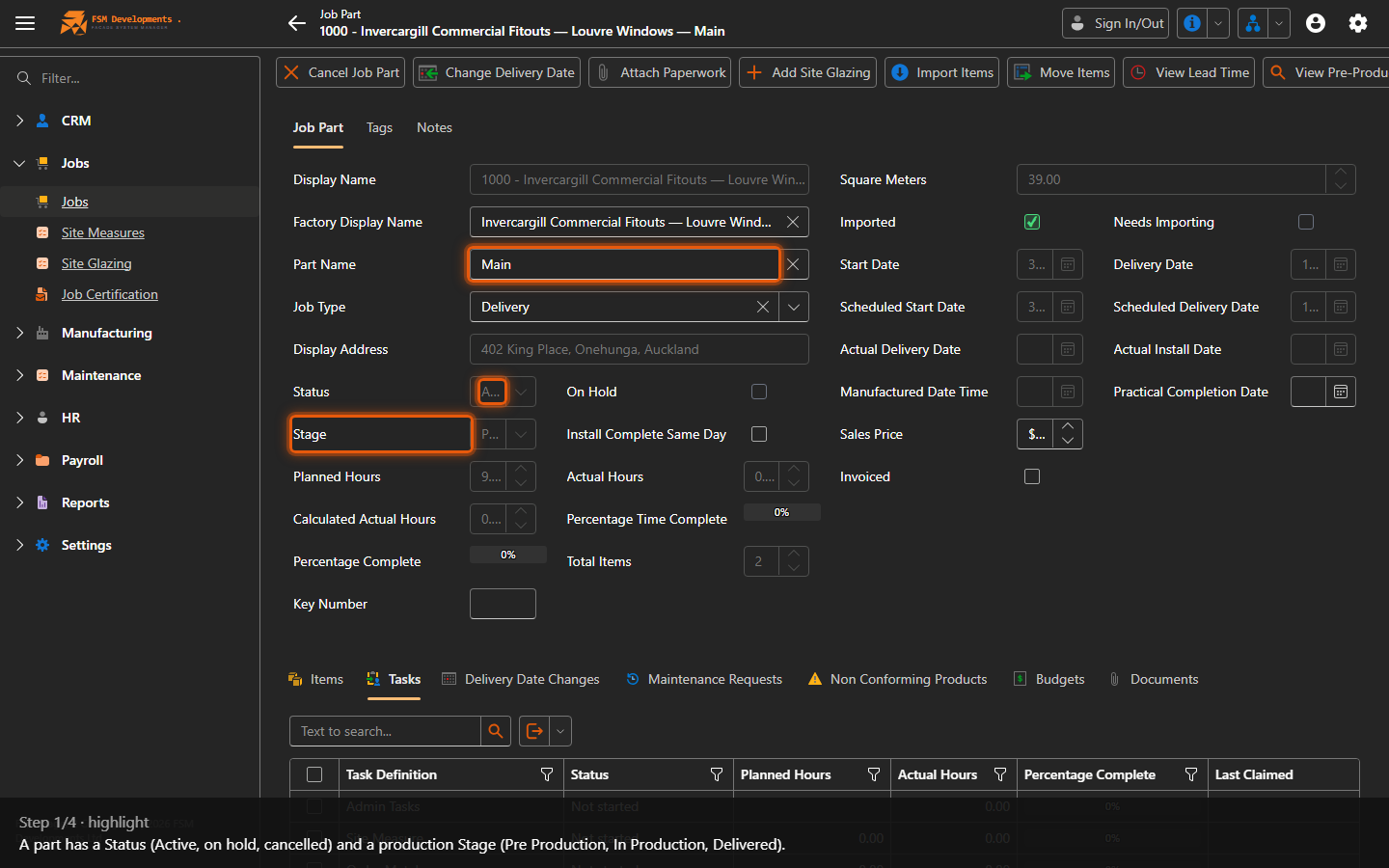Open the Job Type dropdown arrow
1389x868 pixels.
[x=794, y=307]
